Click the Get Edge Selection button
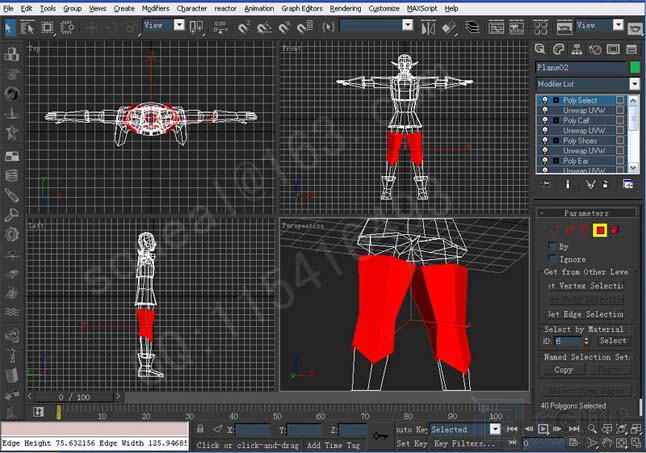This screenshot has height=453, width=646. pyautogui.click(x=585, y=314)
